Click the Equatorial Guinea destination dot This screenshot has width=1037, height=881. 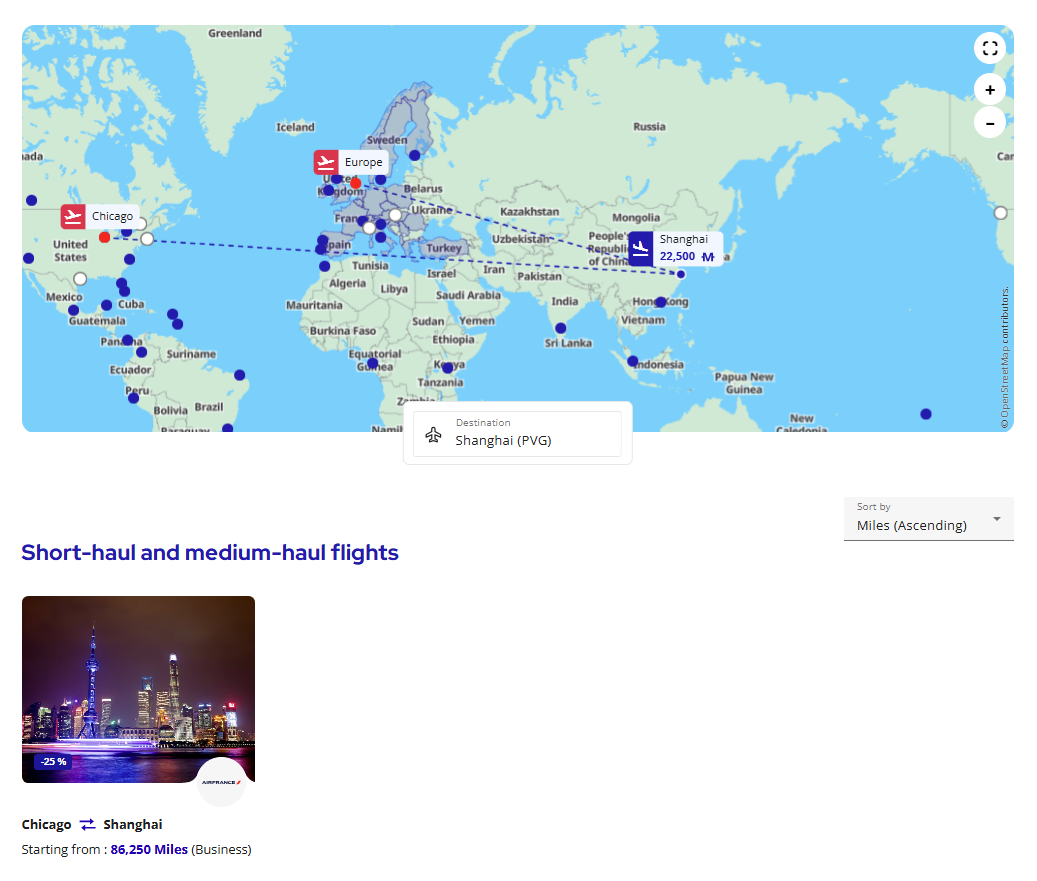point(372,363)
